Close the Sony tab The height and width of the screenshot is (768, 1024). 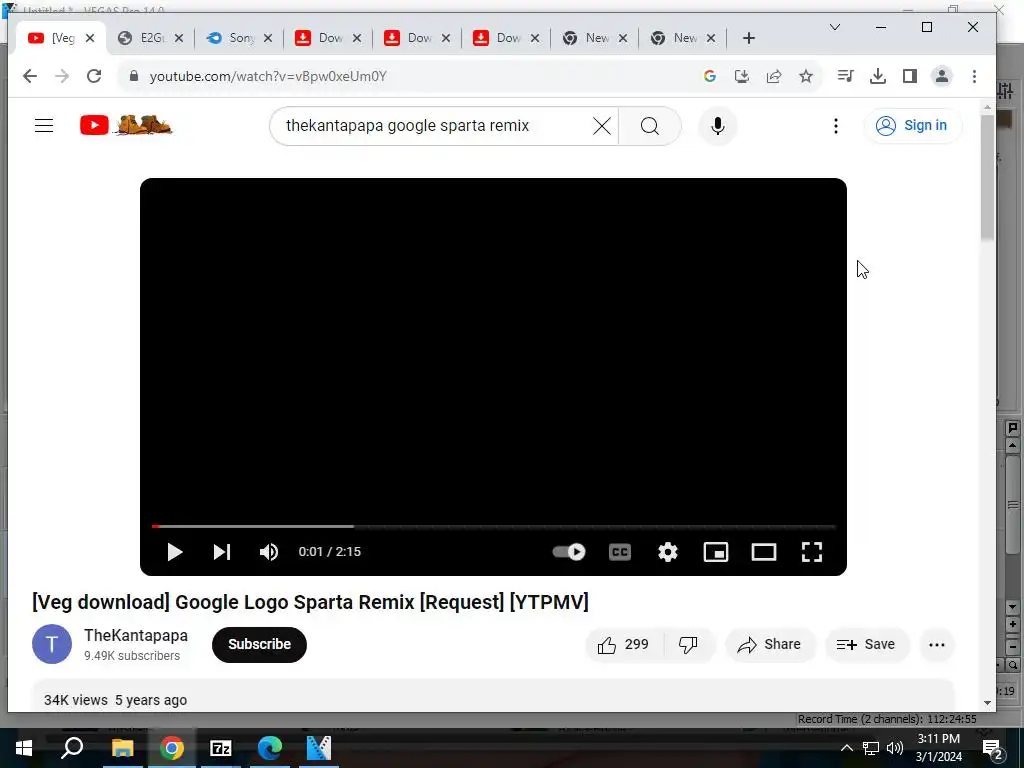pos(268,38)
